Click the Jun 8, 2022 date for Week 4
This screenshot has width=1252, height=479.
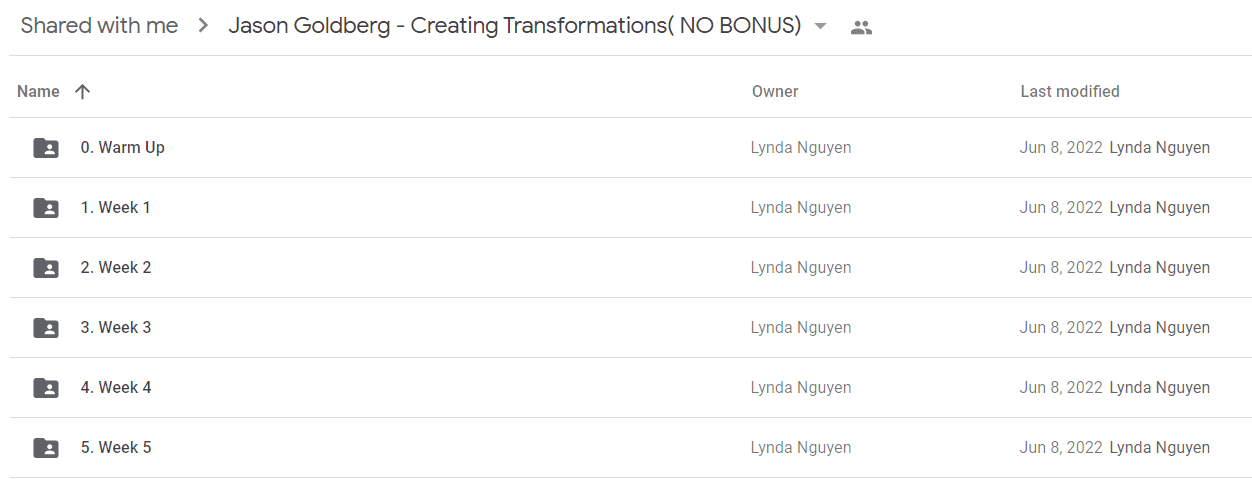(x=1061, y=388)
